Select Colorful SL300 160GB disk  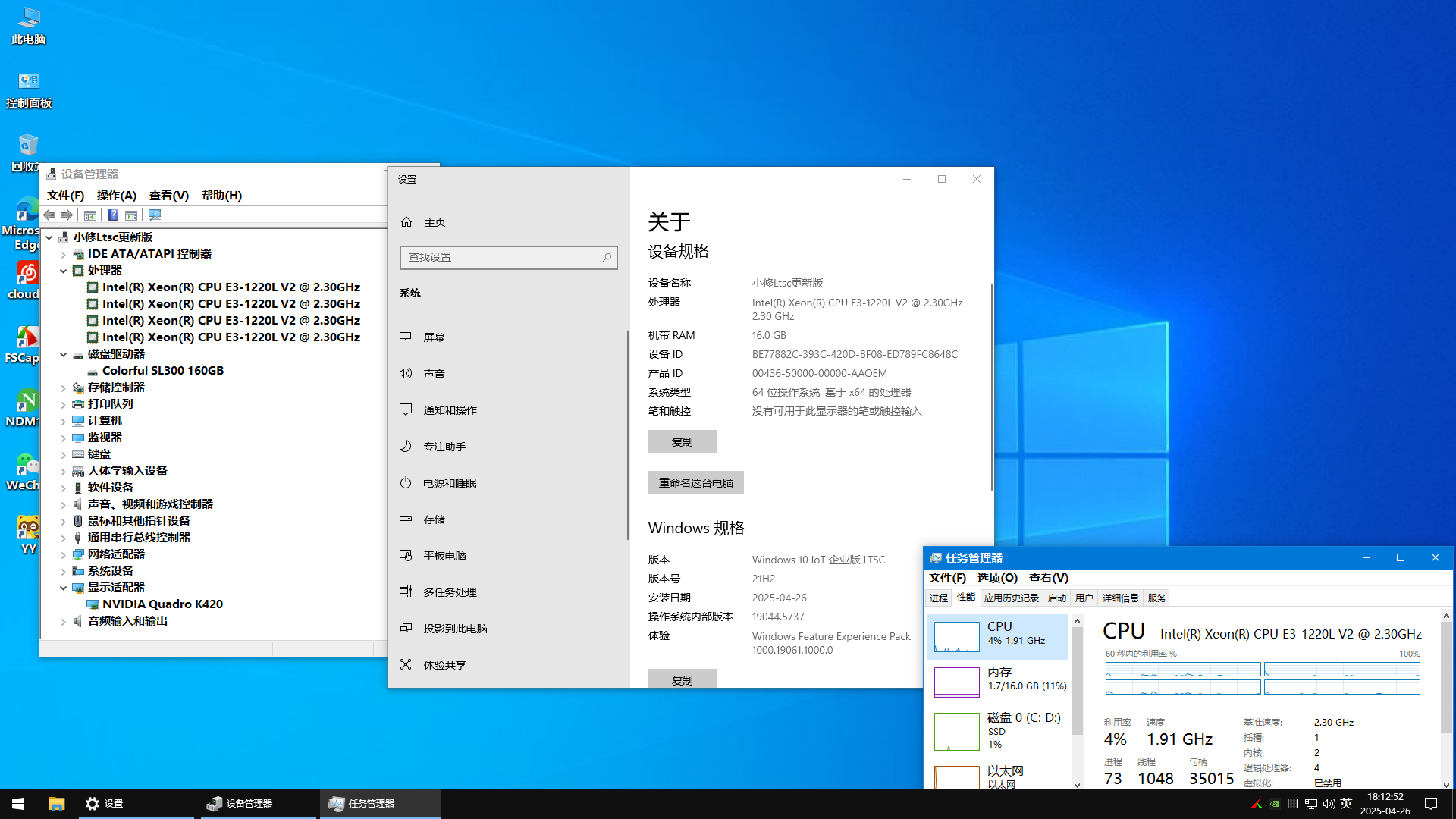[x=163, y=371]
